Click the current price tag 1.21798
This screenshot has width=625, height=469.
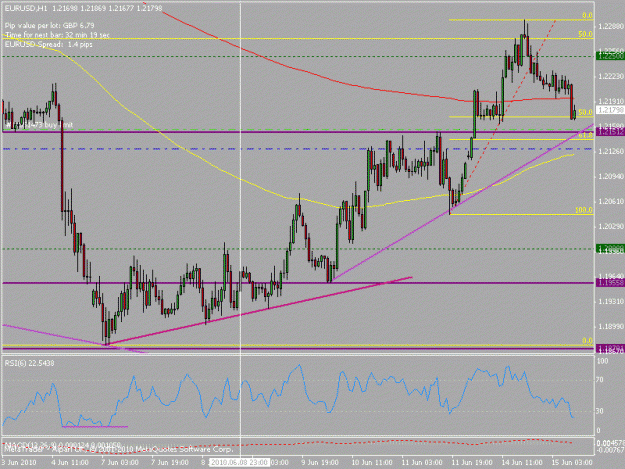click(x=610, y=110)
